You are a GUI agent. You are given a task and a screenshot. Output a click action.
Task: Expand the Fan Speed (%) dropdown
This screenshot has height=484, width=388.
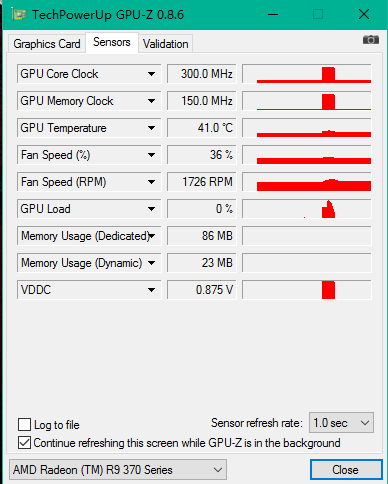[151, 155]
